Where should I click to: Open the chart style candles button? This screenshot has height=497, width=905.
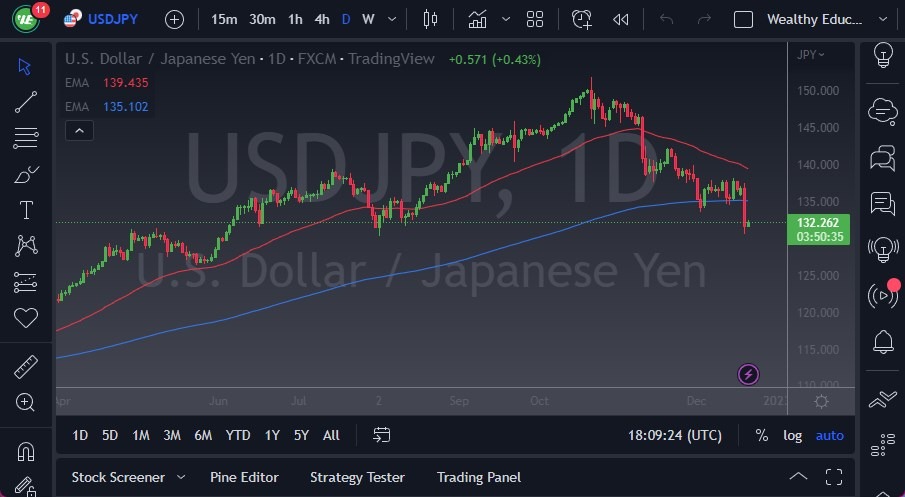point(431,19)
